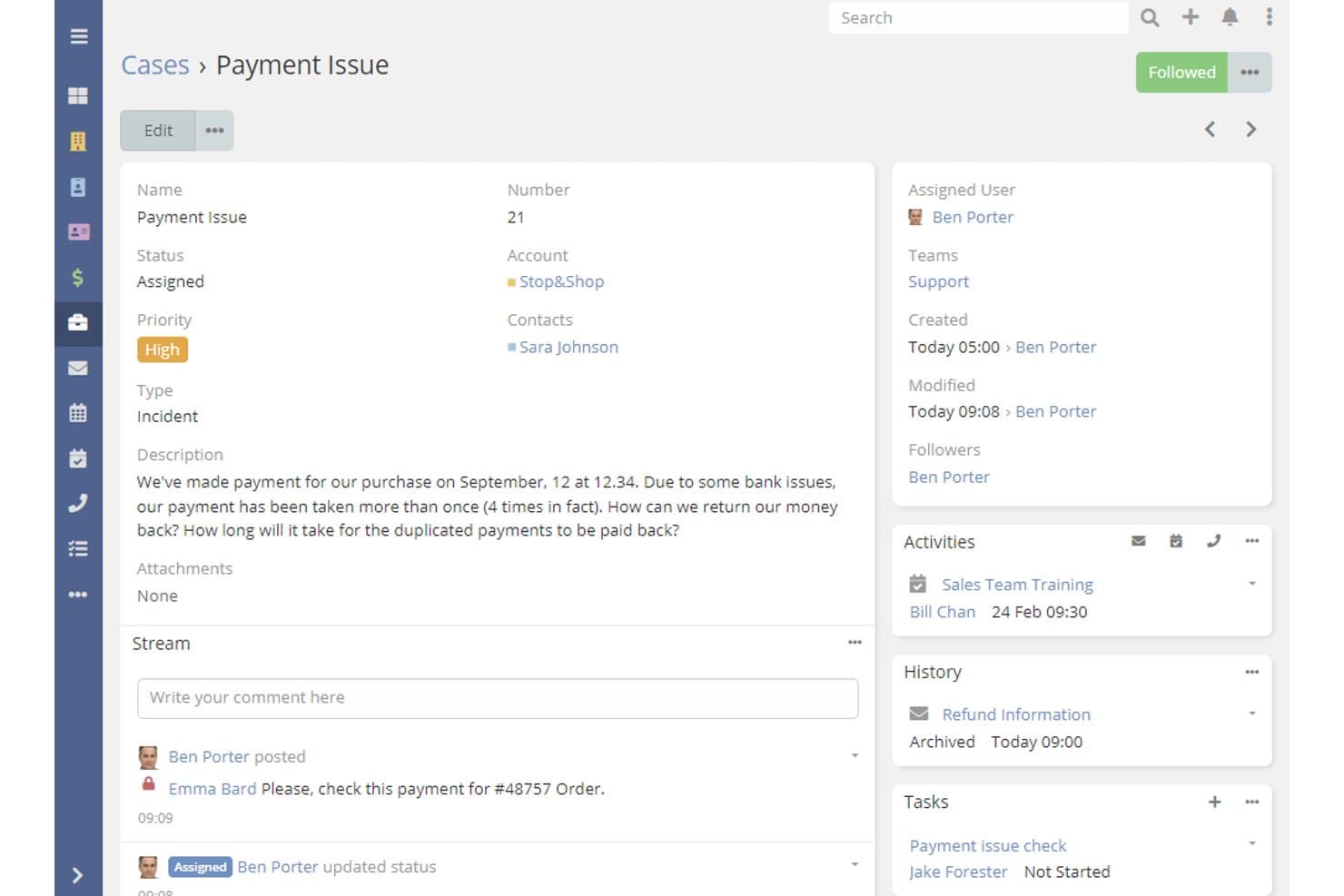
Task: Open the Stop&Shop account link
Action: 561,281
